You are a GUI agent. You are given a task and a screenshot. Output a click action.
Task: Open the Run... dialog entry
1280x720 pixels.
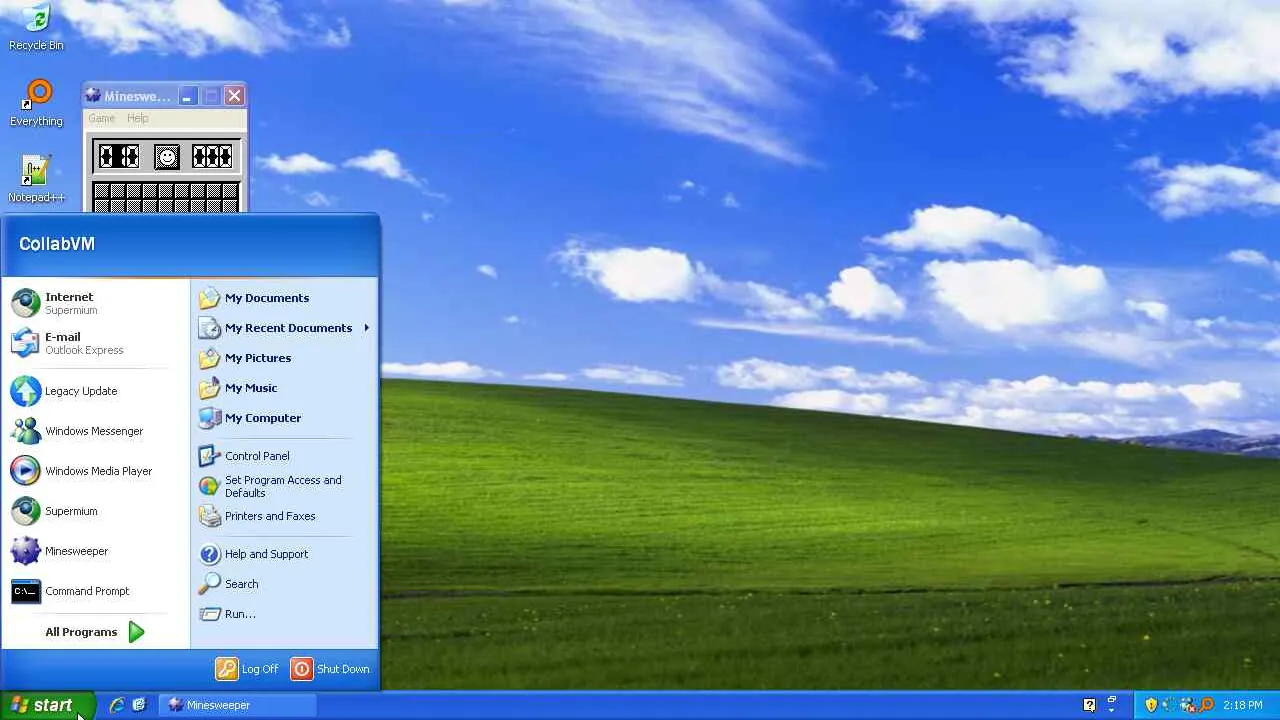tap(284, 614)
